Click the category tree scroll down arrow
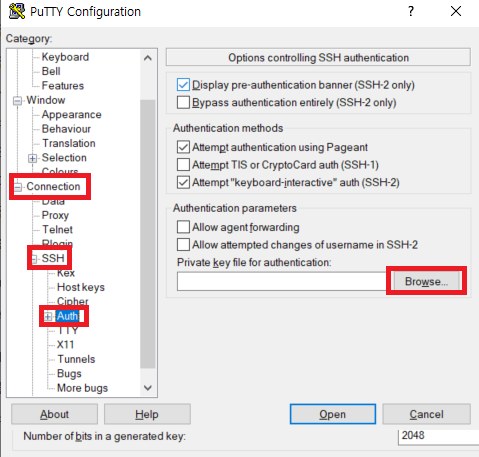This screenshot has width=479, height=457. [x=148, y=388]
